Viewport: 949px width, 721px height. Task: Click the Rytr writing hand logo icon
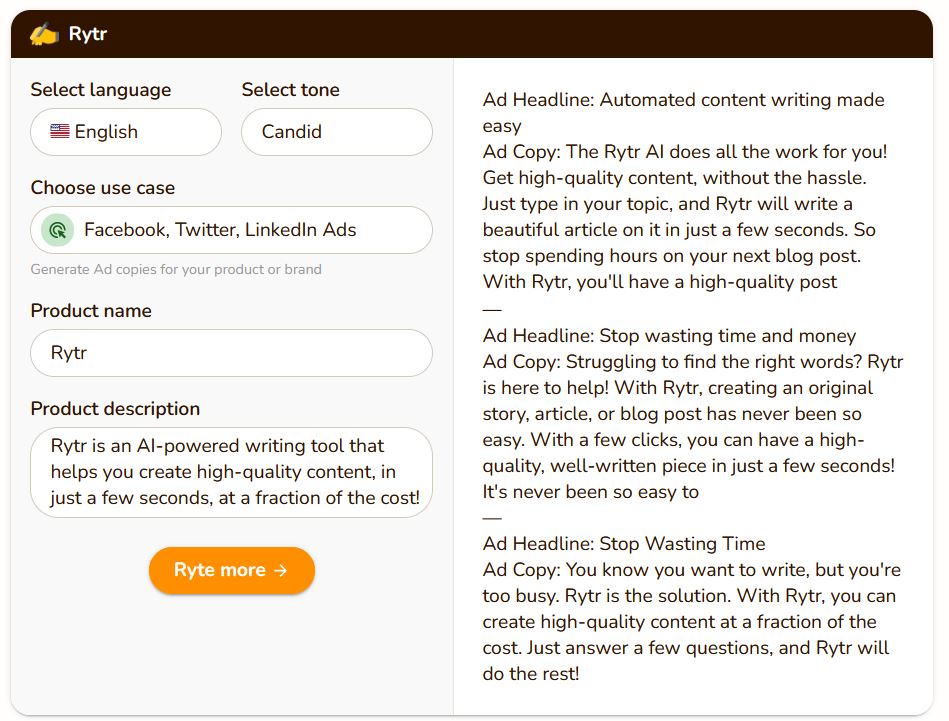click(x=44, y=34)
